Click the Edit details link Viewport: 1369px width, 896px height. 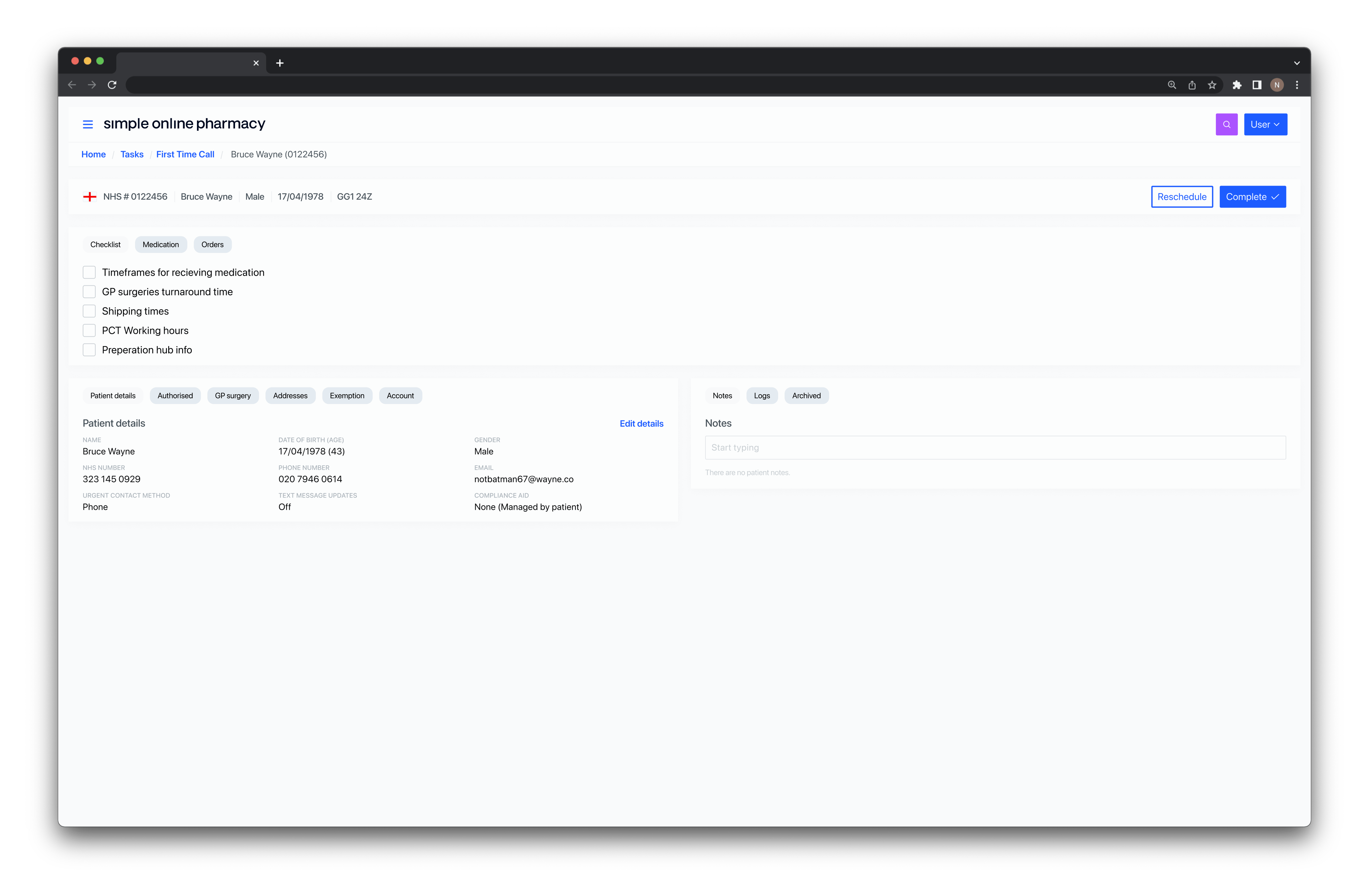[641, 423]
